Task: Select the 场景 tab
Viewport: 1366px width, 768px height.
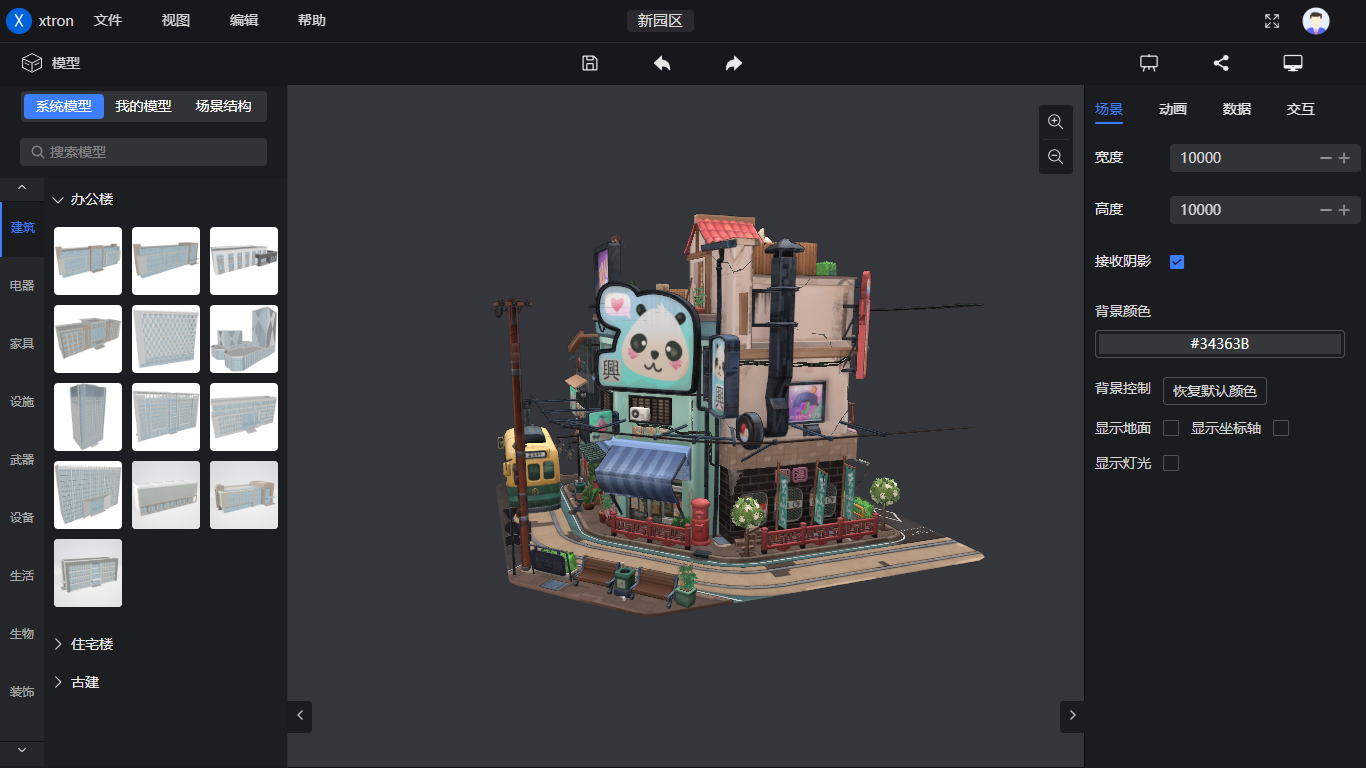Action: (x=1109, y=109)
